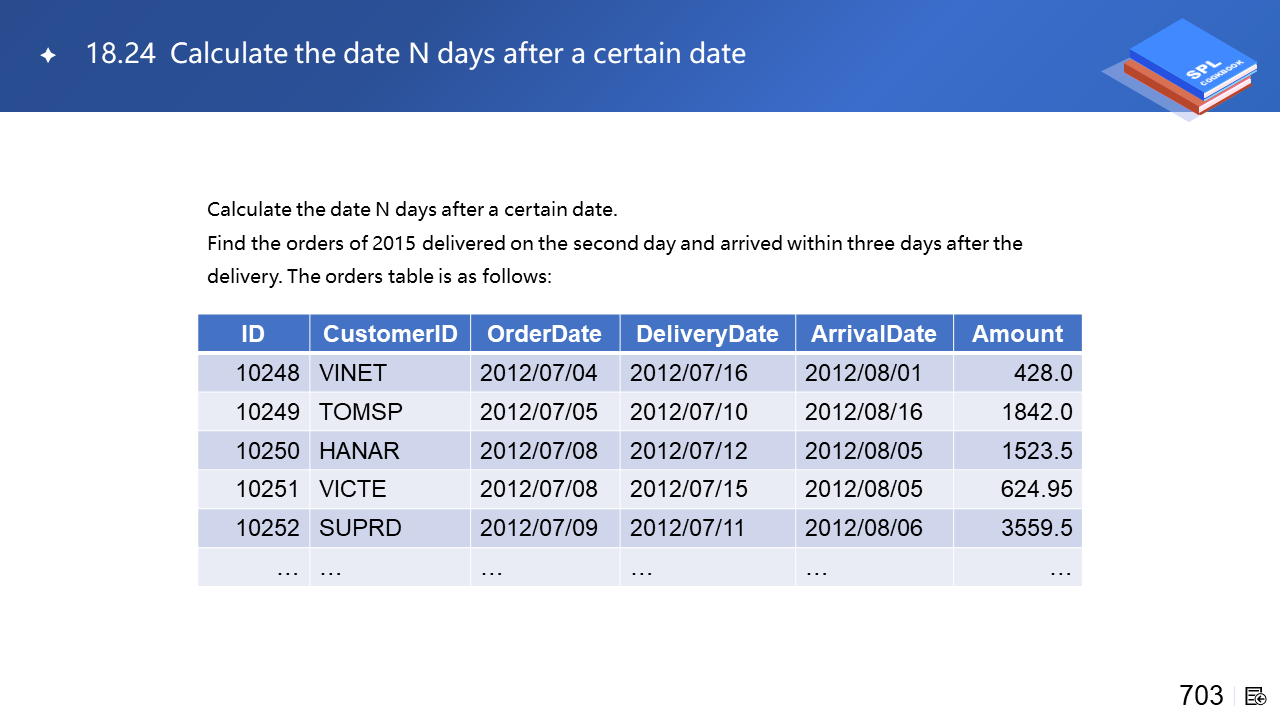The width and height of the screenshot is (1280, 720).
Task: Select the order ID 10248 cell
Action: coord(267,373)
